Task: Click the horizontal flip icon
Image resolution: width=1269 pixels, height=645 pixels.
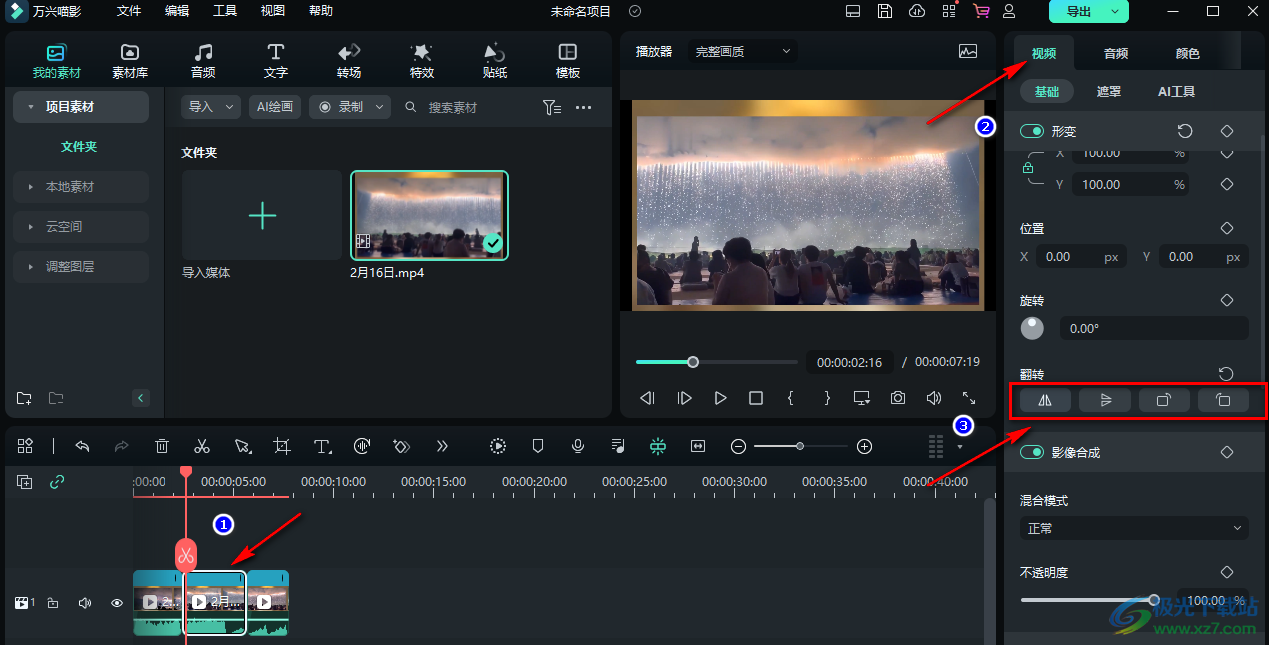Action: click(1045, 401)
